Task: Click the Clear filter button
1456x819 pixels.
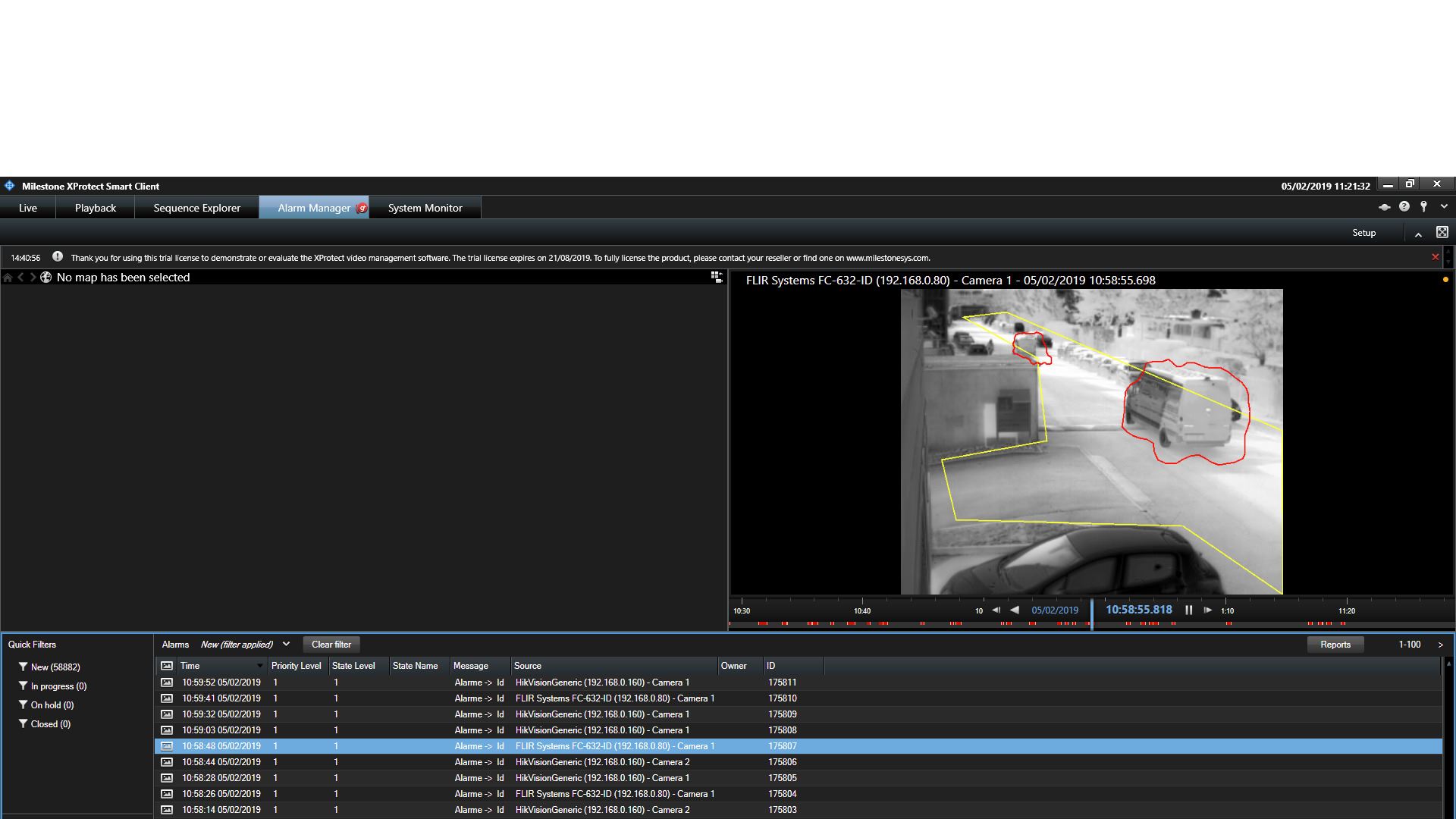Action: 331,645
